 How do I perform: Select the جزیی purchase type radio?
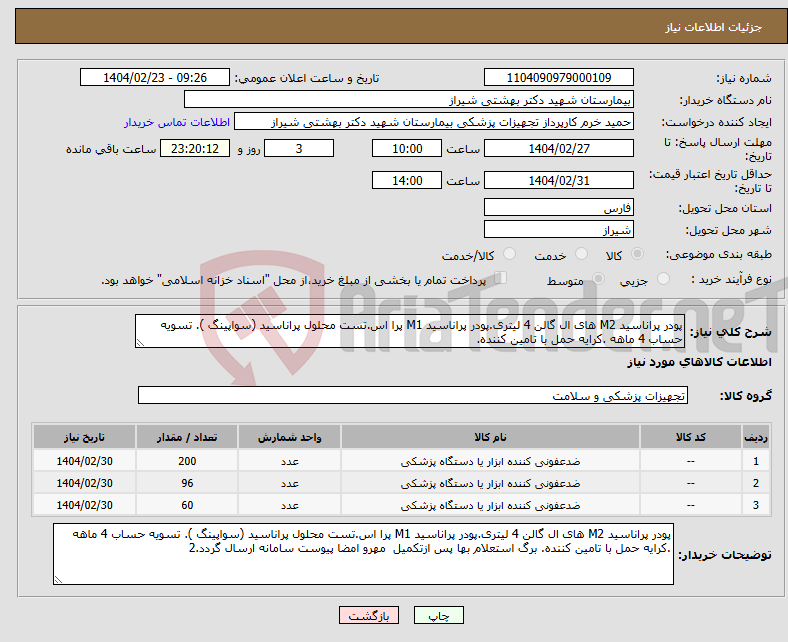[663, 279]
